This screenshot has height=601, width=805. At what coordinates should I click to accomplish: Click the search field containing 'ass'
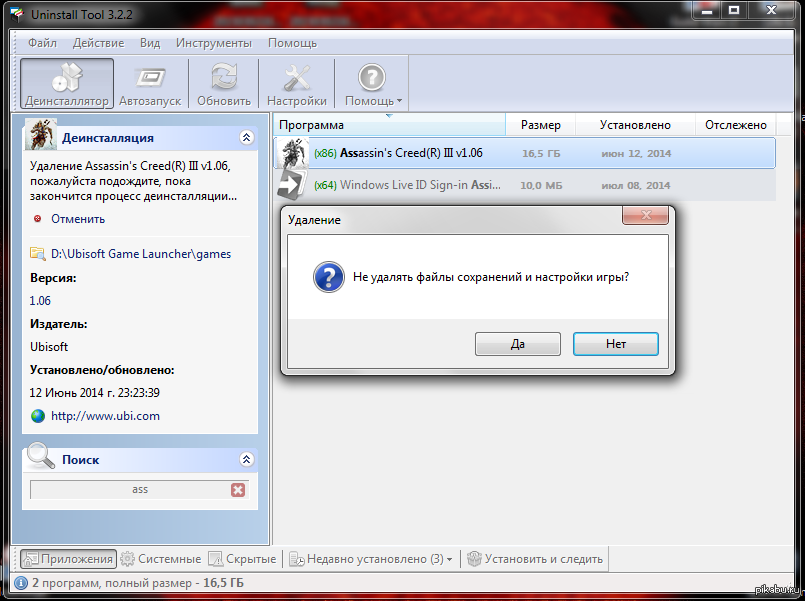[130, 490]
